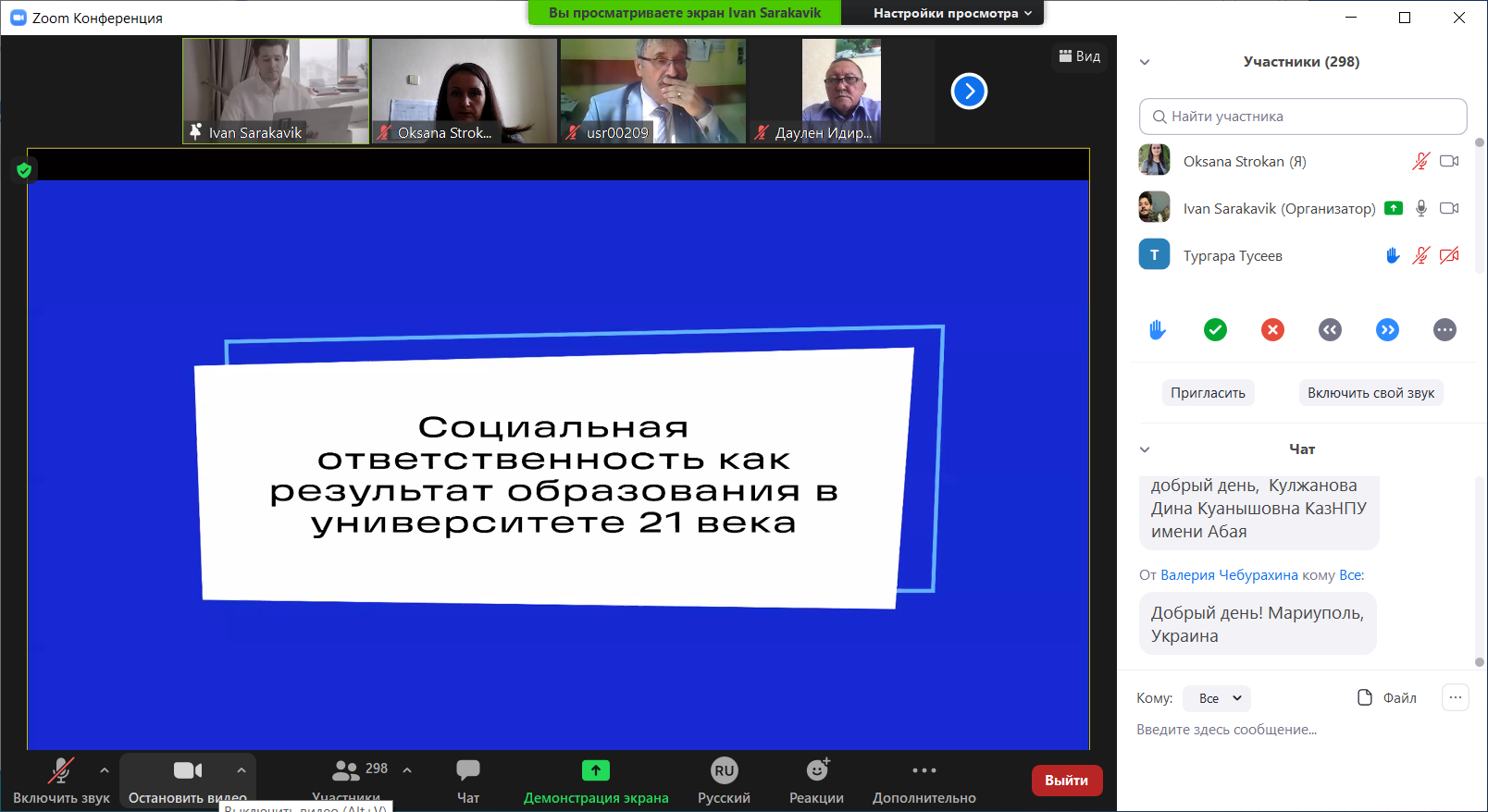Viewport: 1488px width, 812px height.
Task: Open chat options ellipsis button
Action: pos(1456,697)
